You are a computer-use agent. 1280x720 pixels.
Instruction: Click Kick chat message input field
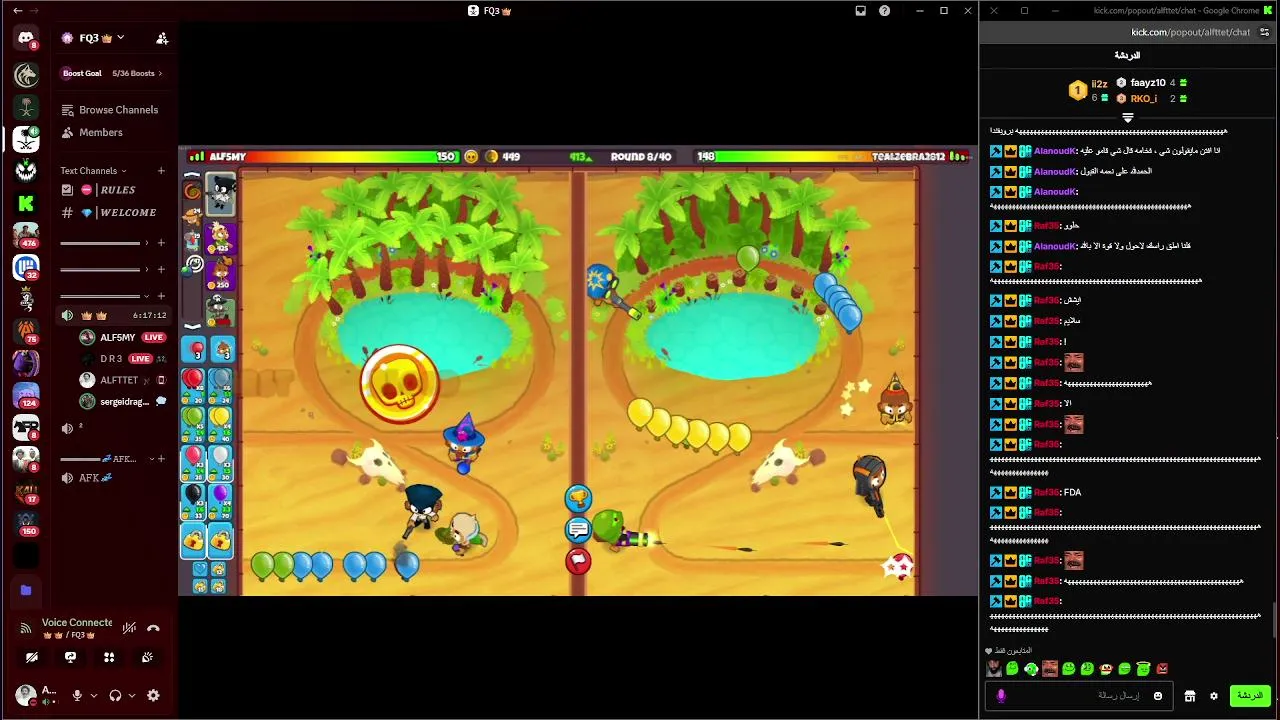tap(1080, 696)
